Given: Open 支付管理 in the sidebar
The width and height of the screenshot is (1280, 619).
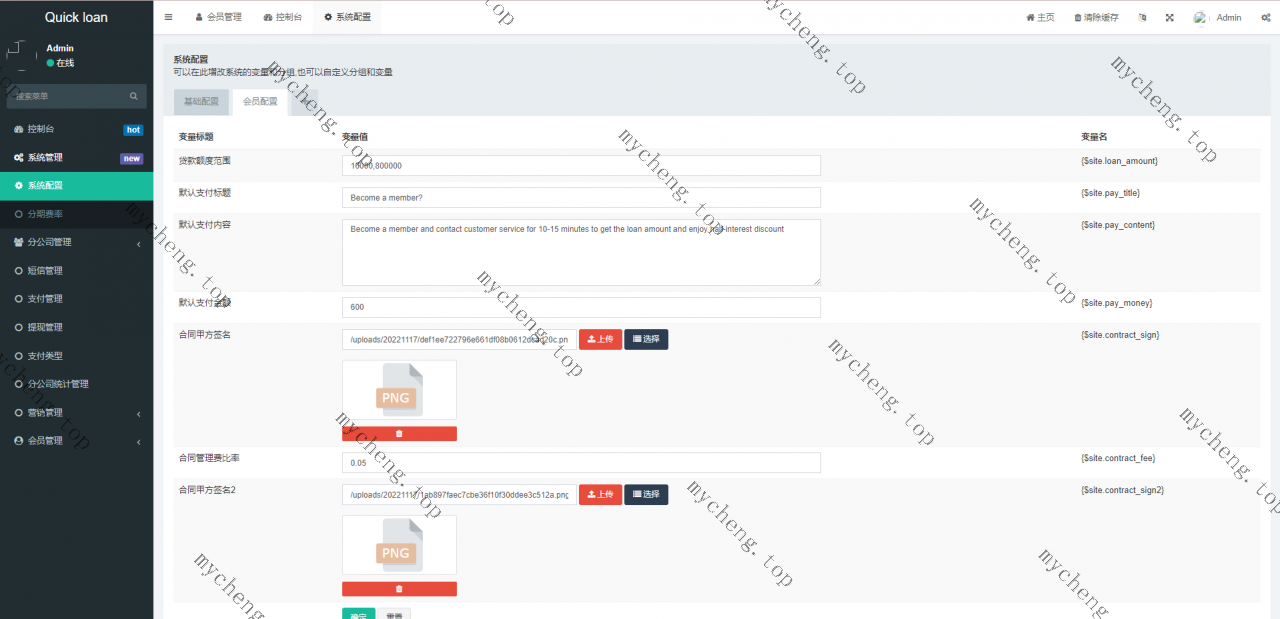Looking at the screenshot, I should [76, 298].
